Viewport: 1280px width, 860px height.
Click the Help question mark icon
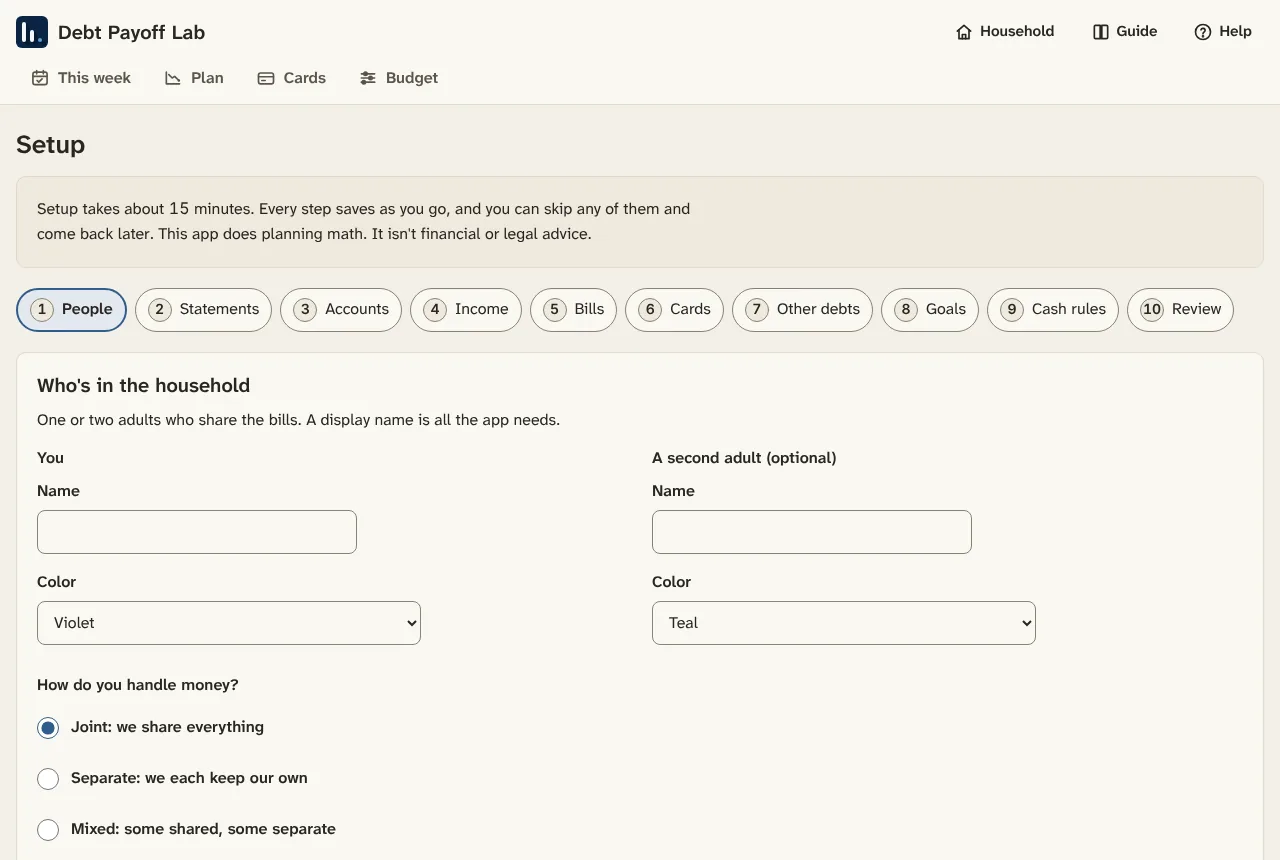tap(1203, 32)
